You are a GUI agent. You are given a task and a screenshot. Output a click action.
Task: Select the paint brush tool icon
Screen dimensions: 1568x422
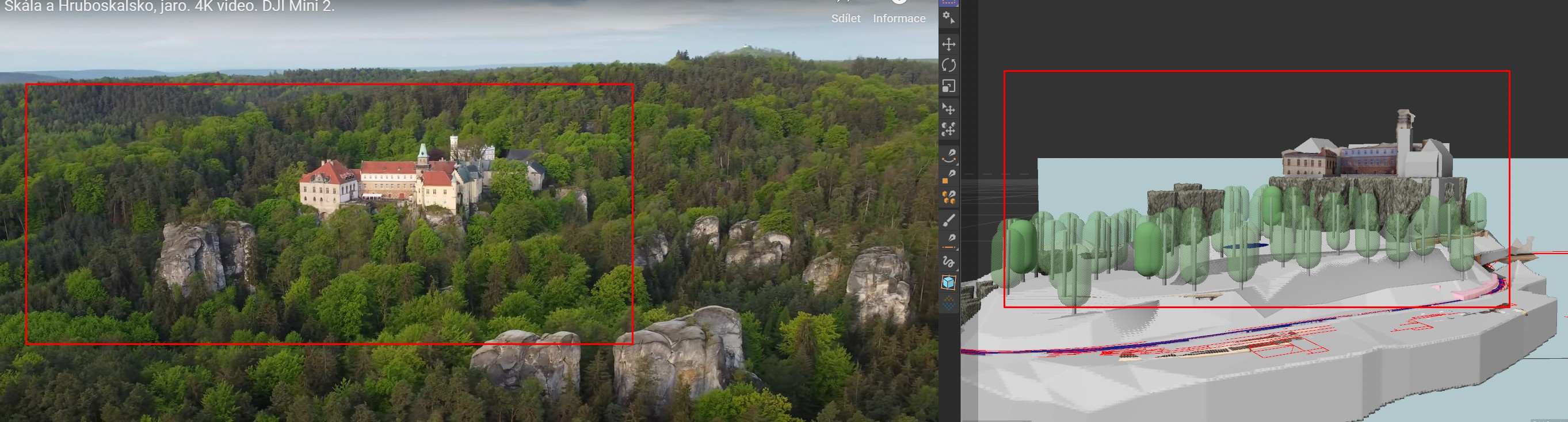[x=948, y=220]
